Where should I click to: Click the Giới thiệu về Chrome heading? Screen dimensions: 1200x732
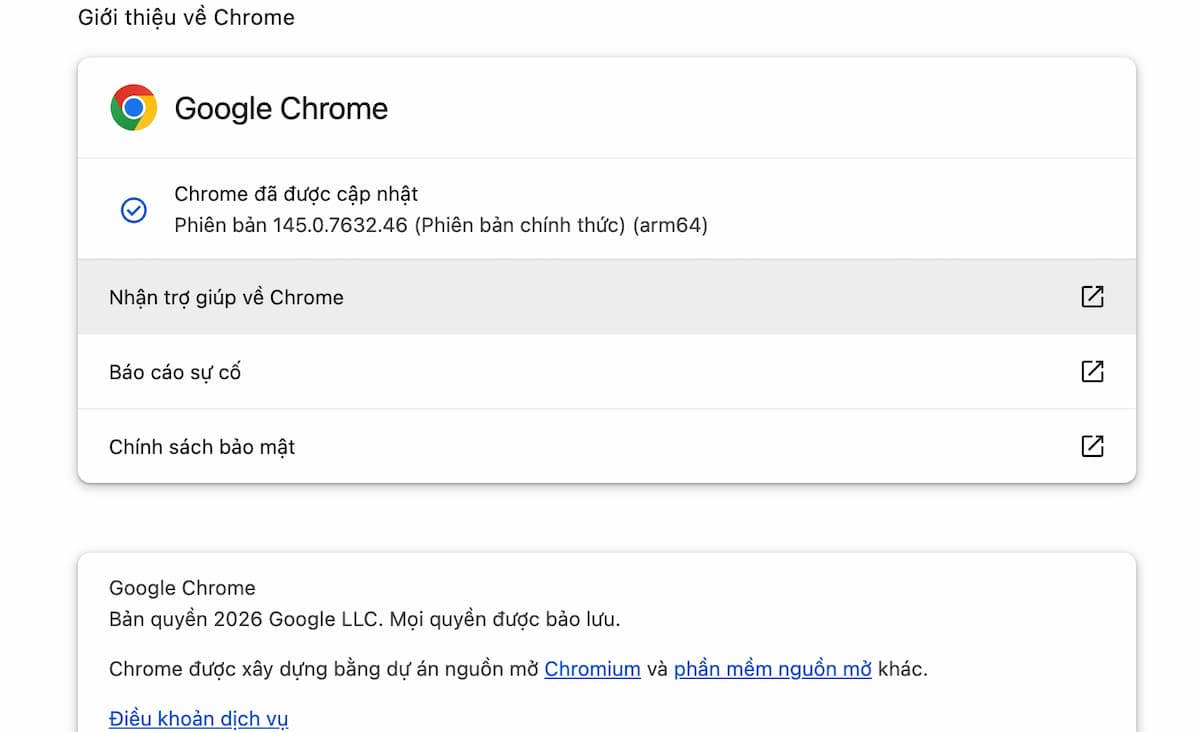(186, 18)
